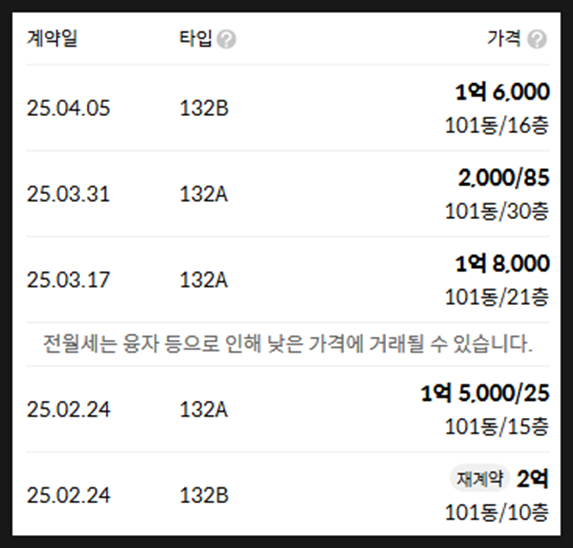Click the 전월세 loan notice text

click(288, 344)
